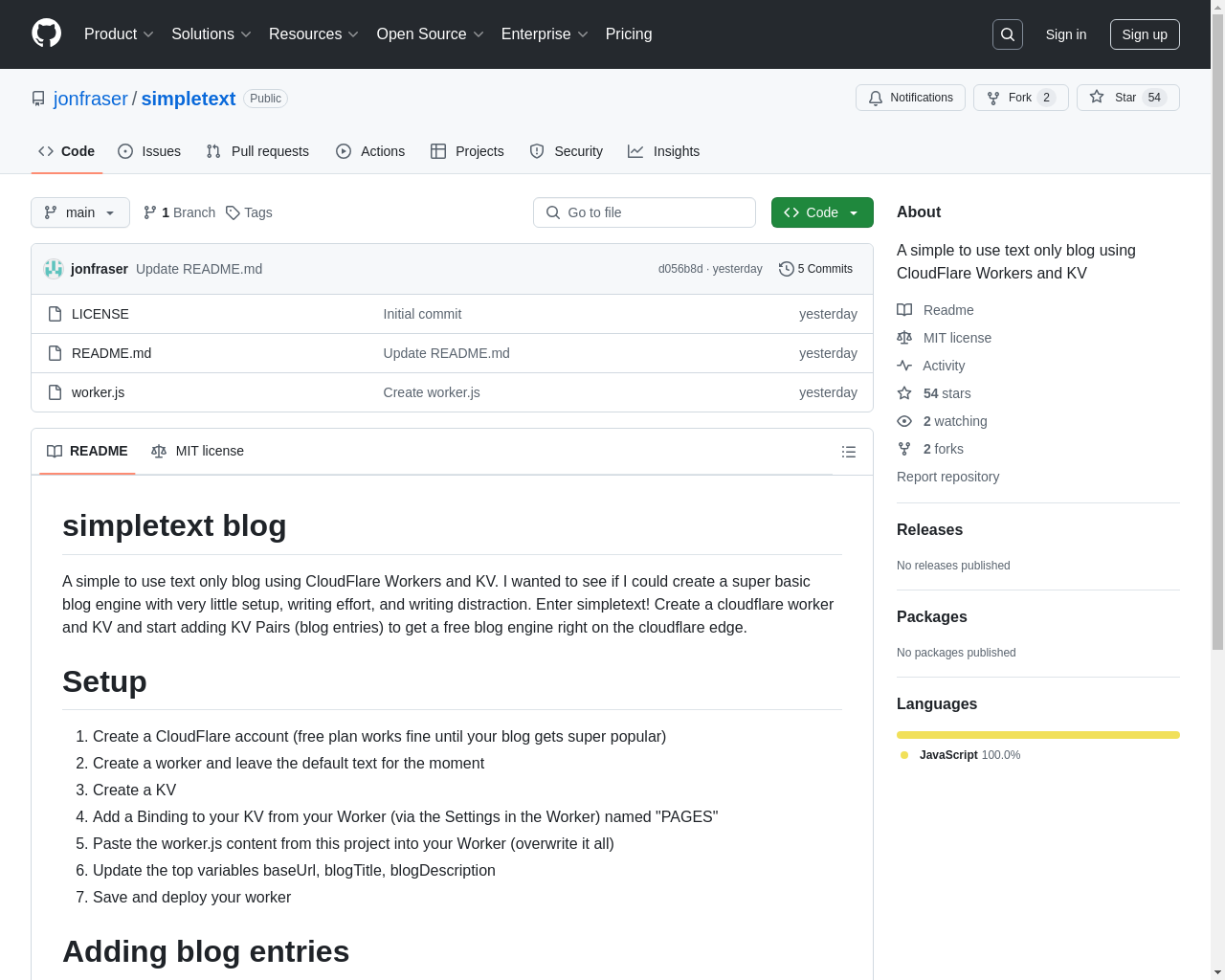Click 'Update README.md' in README.md row
This screenshot has height=980, width=1225.
pyautogui.click(x=446, y=353)
